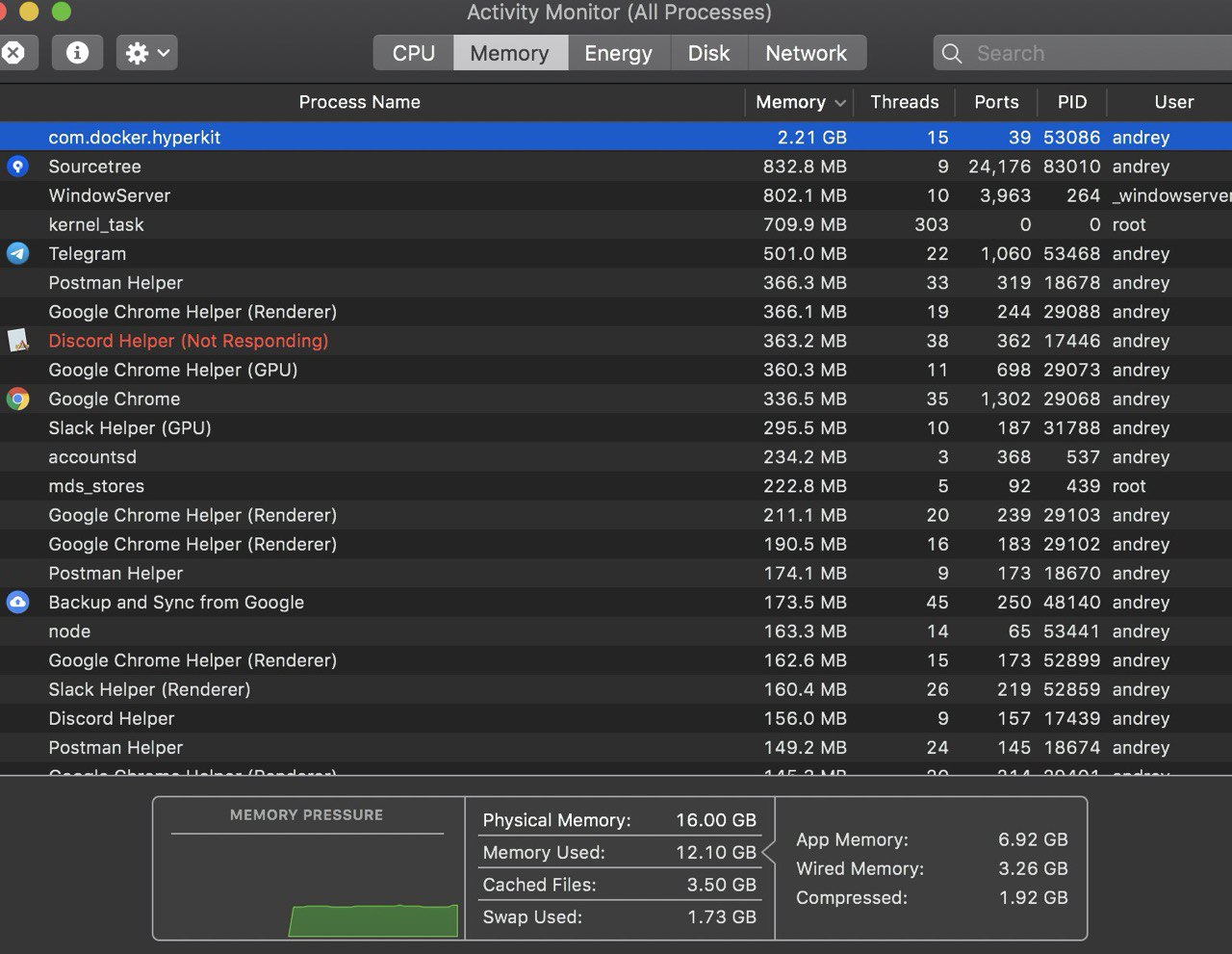Select Google Chrome Helper (GPU) process
Viewport: 1232px width, 954px height.
[x=173, y=370]
